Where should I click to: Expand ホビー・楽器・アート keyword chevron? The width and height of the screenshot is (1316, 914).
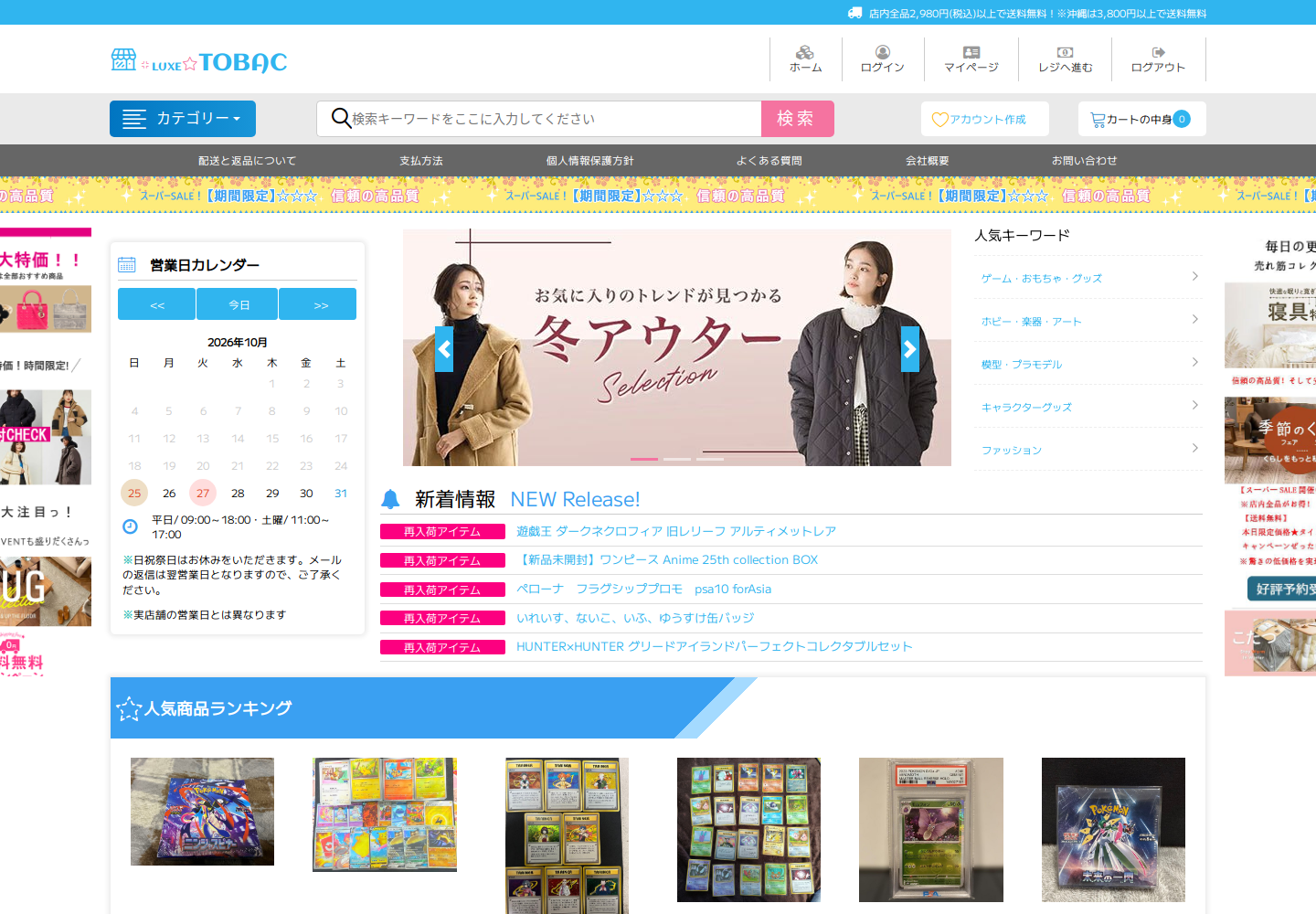1195,319
